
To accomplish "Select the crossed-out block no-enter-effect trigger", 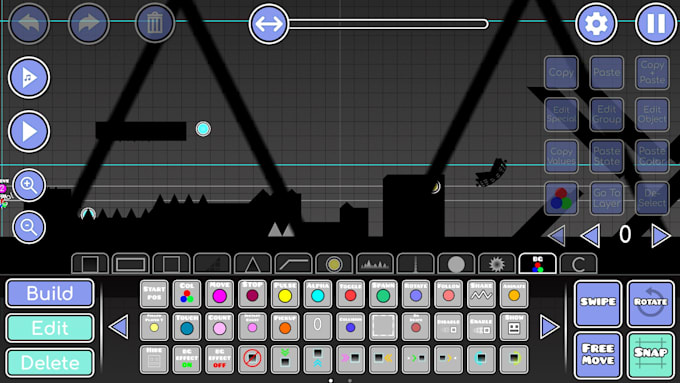I will click(252, 359).
